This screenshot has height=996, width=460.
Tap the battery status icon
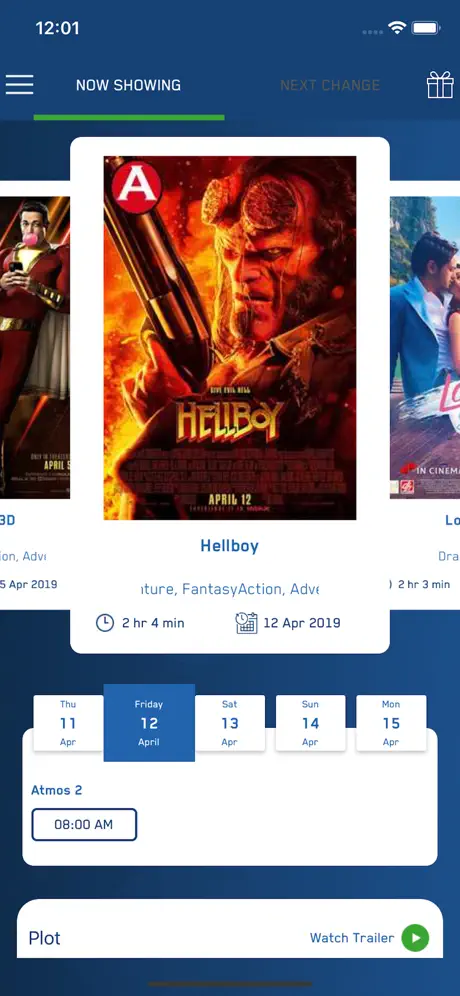pos(426,28)
